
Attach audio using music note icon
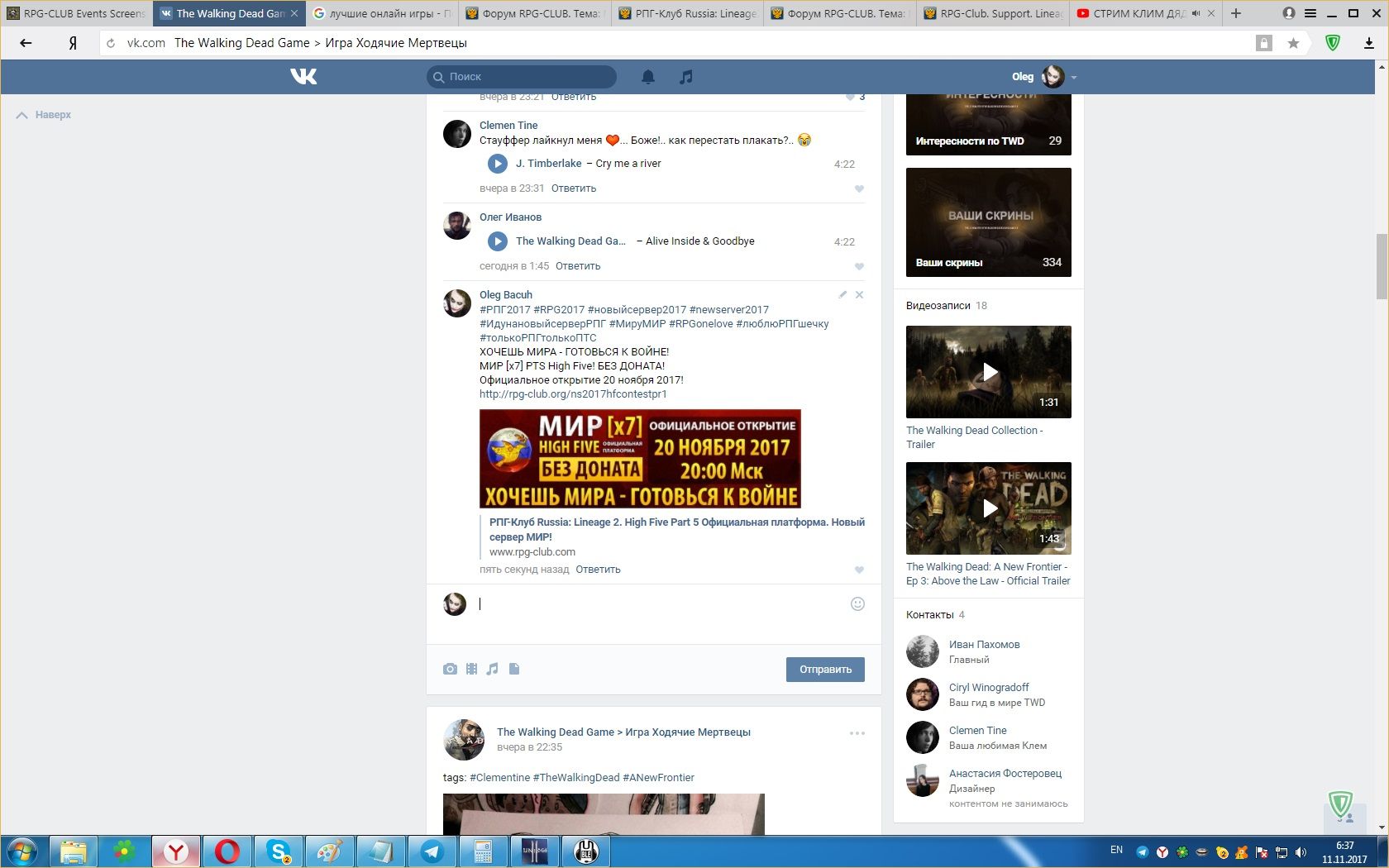point(493,669)
